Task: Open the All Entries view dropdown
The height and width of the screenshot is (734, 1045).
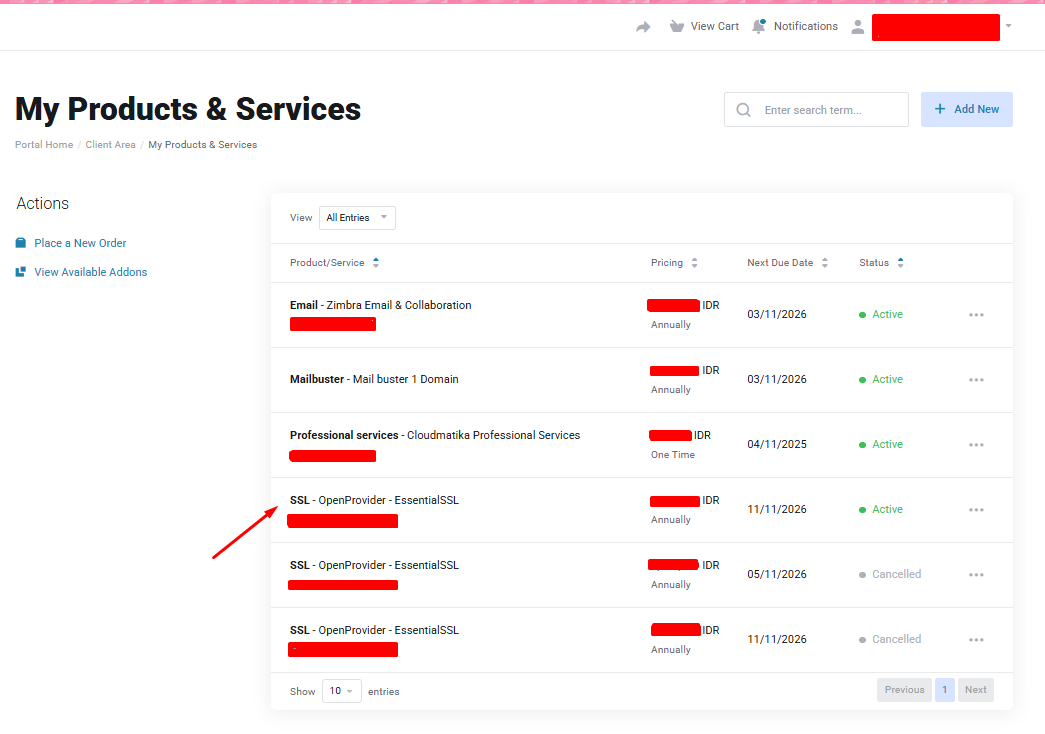Action: (x=357, y=218)
